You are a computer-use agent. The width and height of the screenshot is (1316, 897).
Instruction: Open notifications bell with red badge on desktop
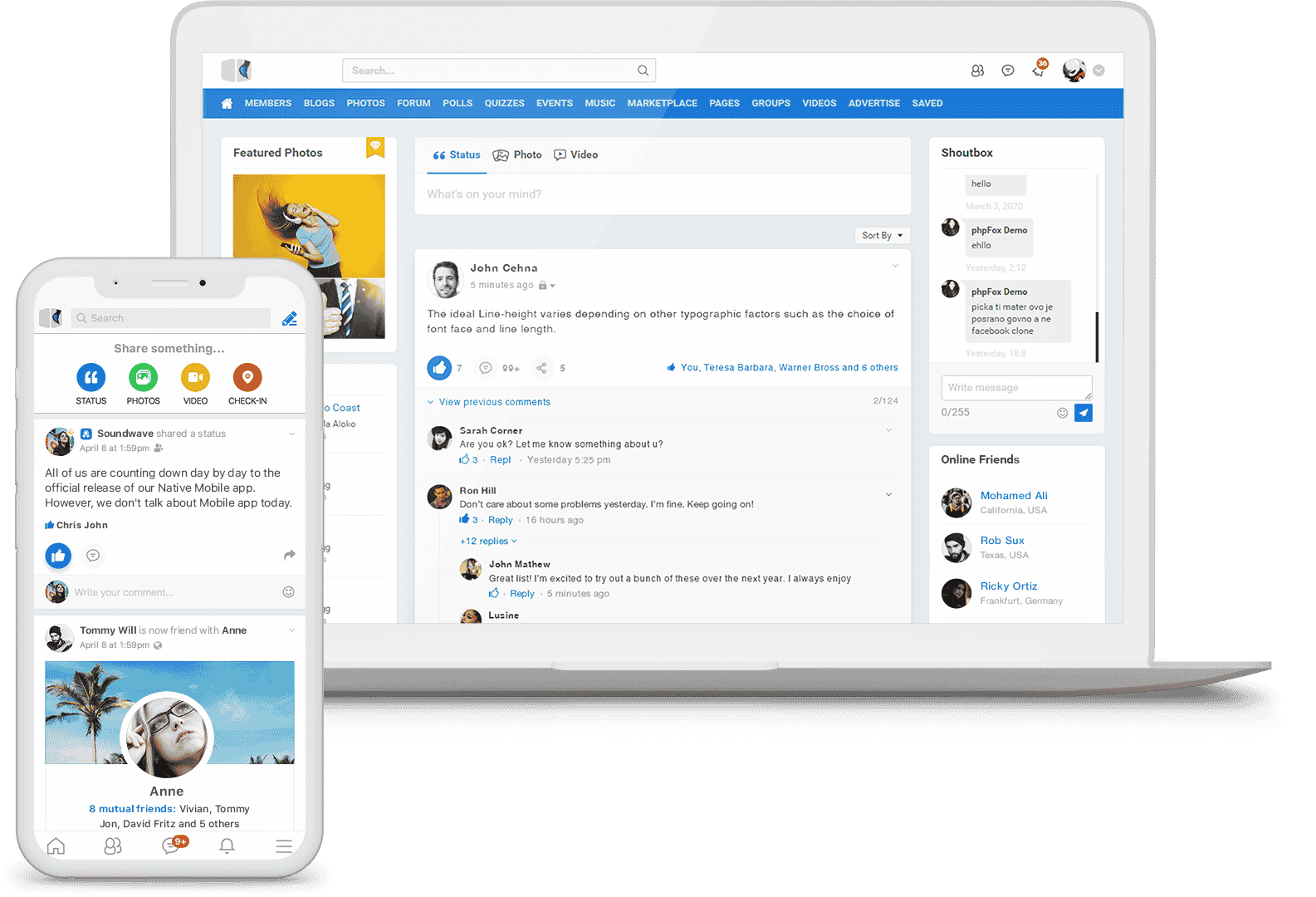point(1039,71)
